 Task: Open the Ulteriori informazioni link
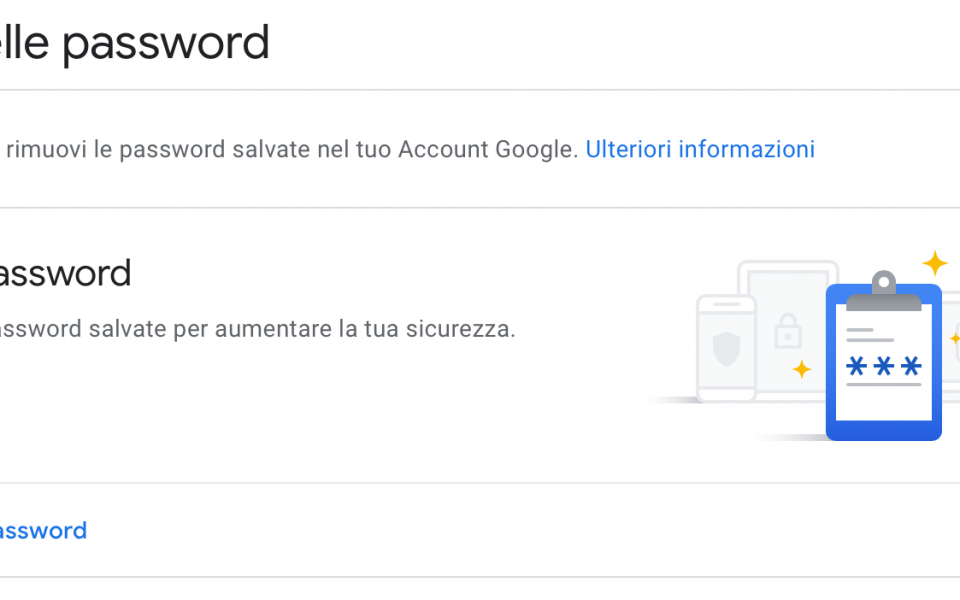[700, 149]
